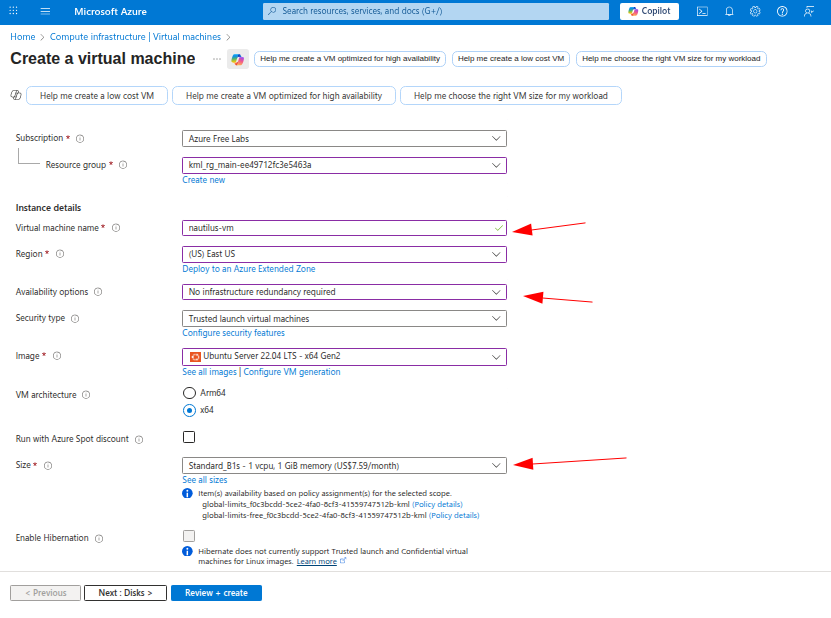Click the ellipsis next to Create a virtual machine
Viewport: 831px width, 618px height.
217,59
